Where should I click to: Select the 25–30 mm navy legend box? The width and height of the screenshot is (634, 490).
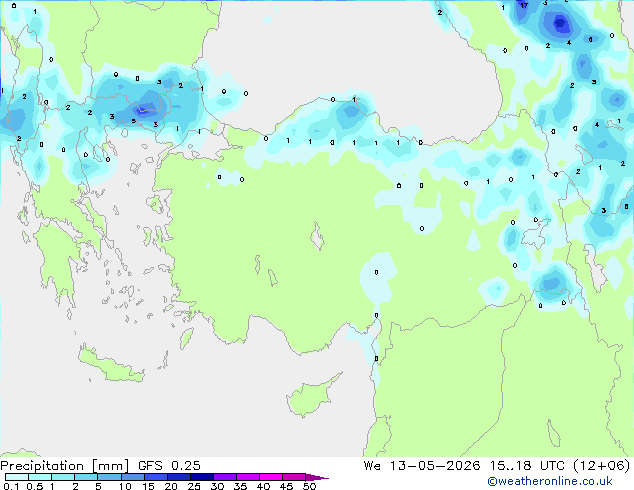click(x=202, y=477)
